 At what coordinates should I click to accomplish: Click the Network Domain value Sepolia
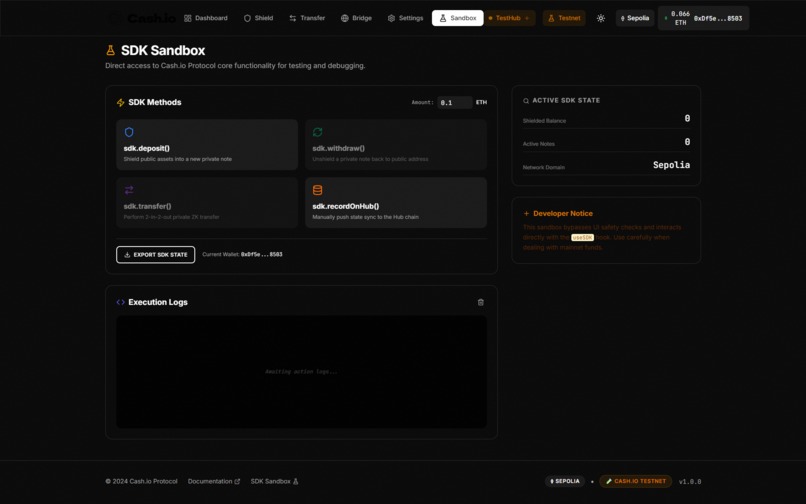671,165
